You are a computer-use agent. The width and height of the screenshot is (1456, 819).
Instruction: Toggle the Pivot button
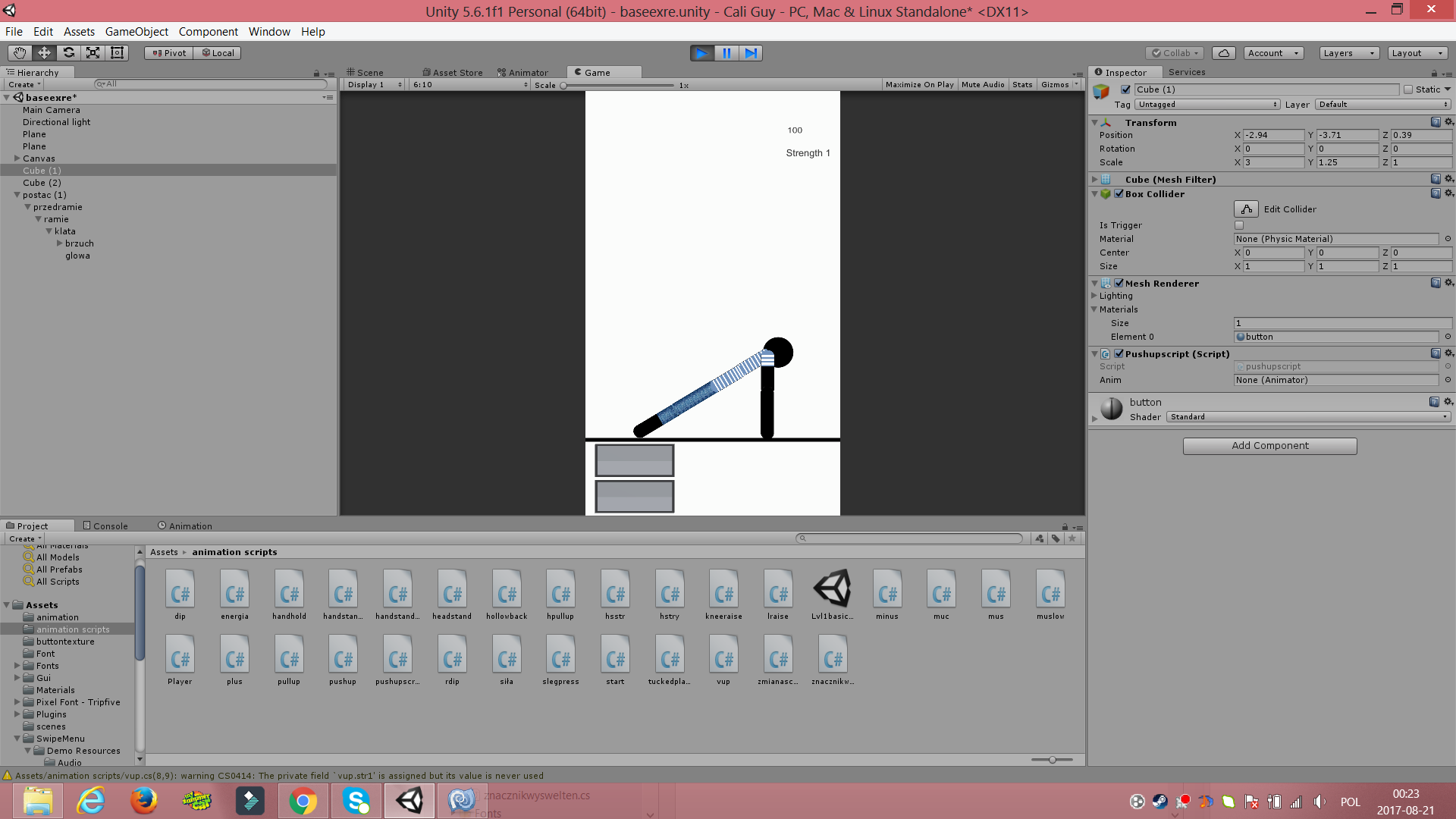click(x=169, y=53)
